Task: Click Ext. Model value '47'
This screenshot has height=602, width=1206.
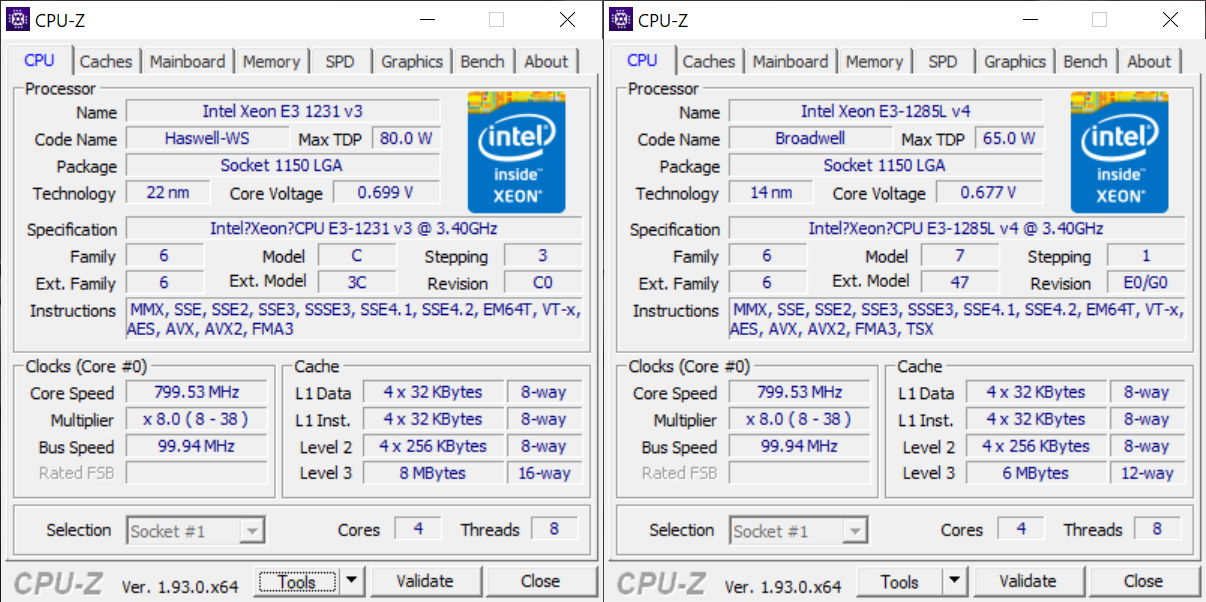Action: point(960,283)
